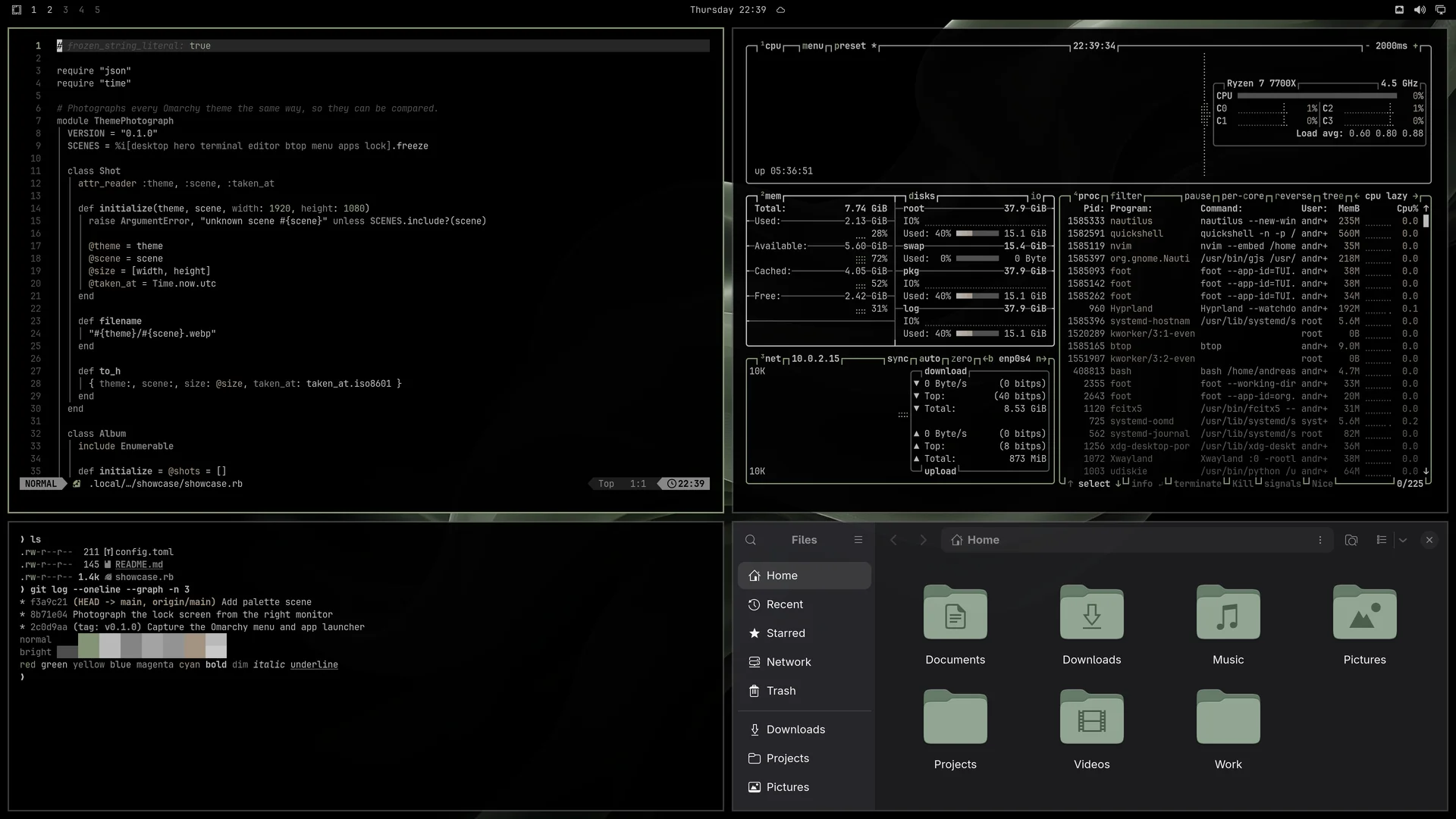This screenshot has height=819, width=1456.
Task: Click the search-everywhere icon in the Files header
Action: (x=1351, y=540)
